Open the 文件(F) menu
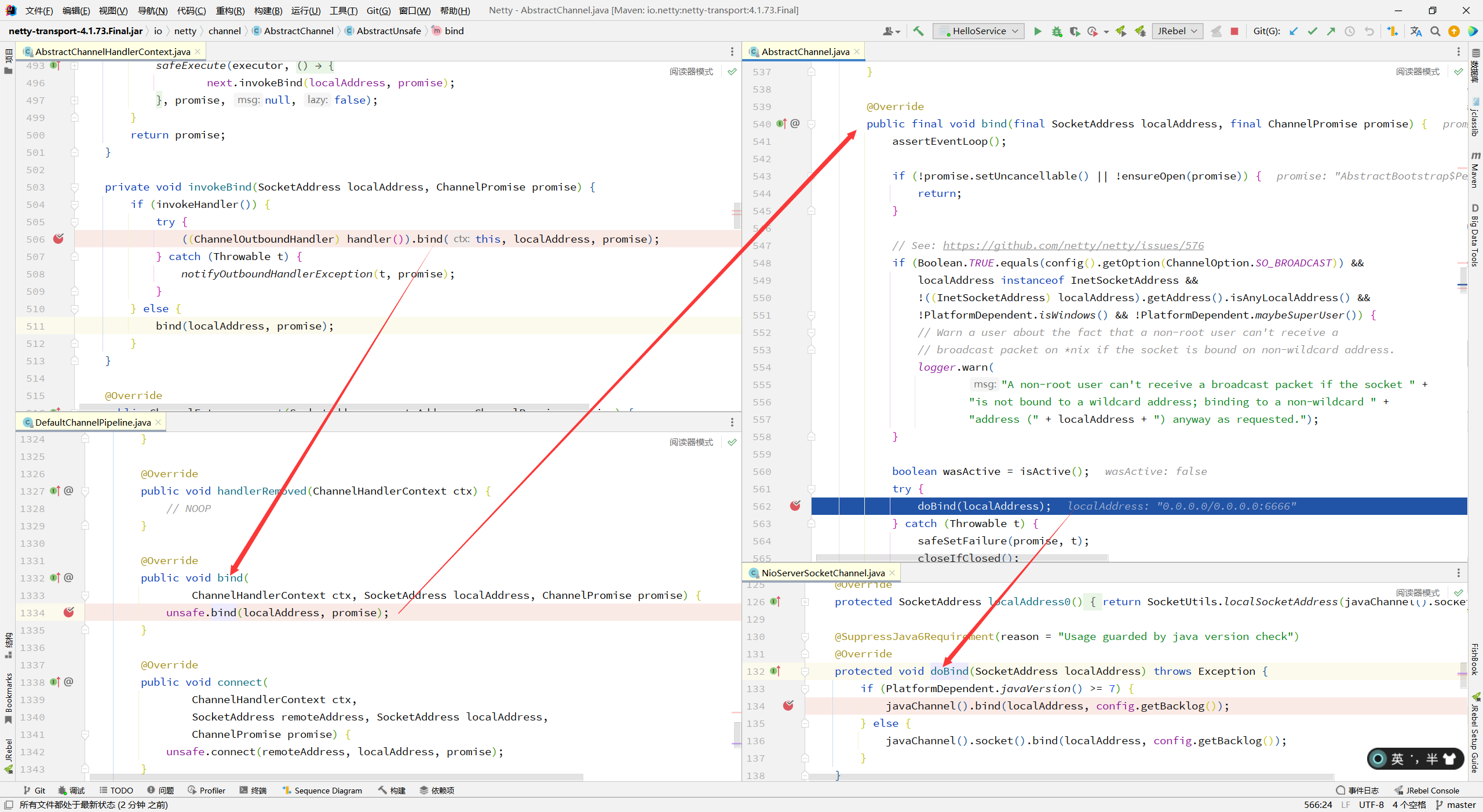 click(x=39, y=10)
